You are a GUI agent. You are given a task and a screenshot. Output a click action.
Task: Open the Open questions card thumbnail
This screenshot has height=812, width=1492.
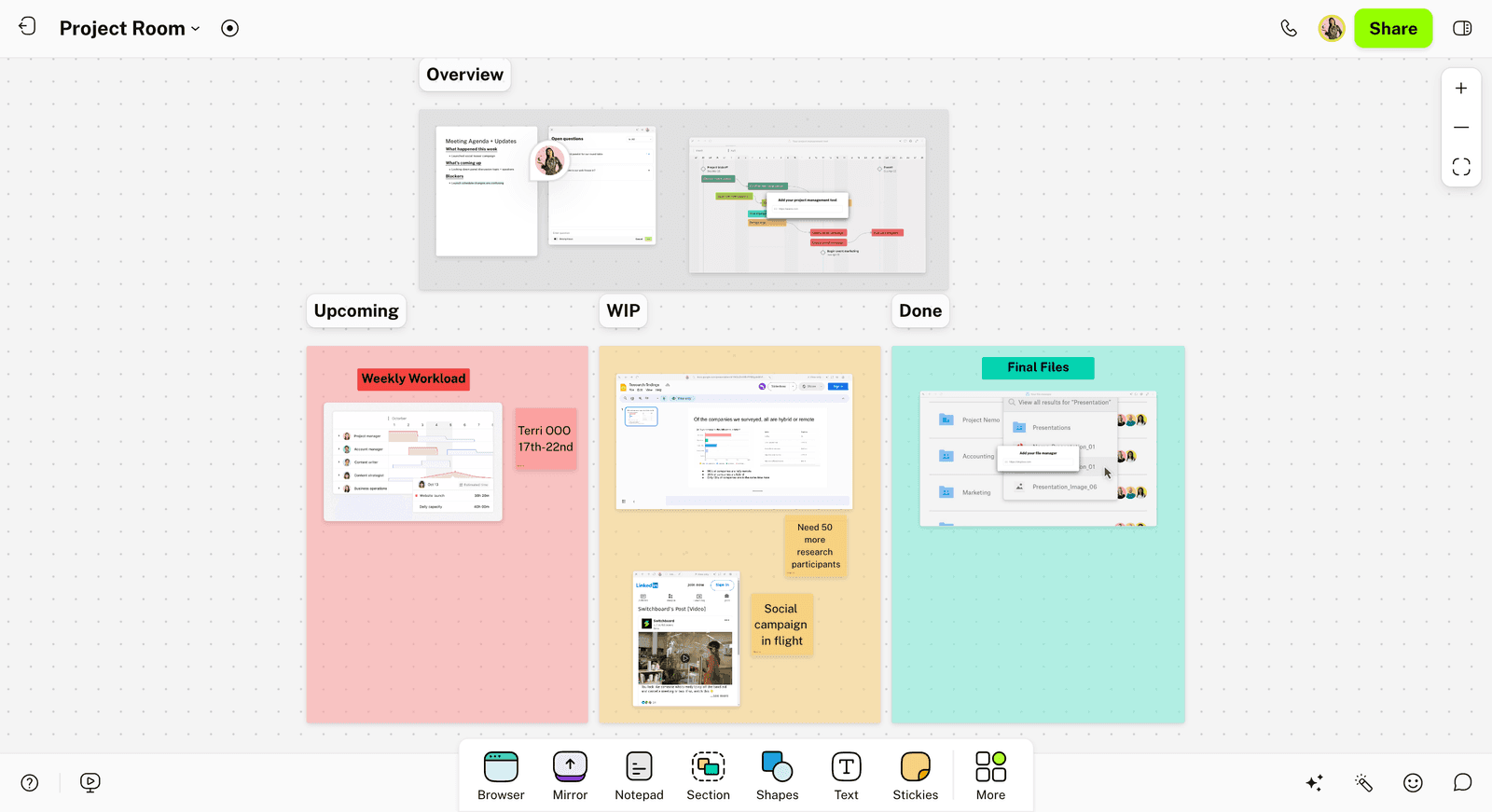click(x=602, y=186)
